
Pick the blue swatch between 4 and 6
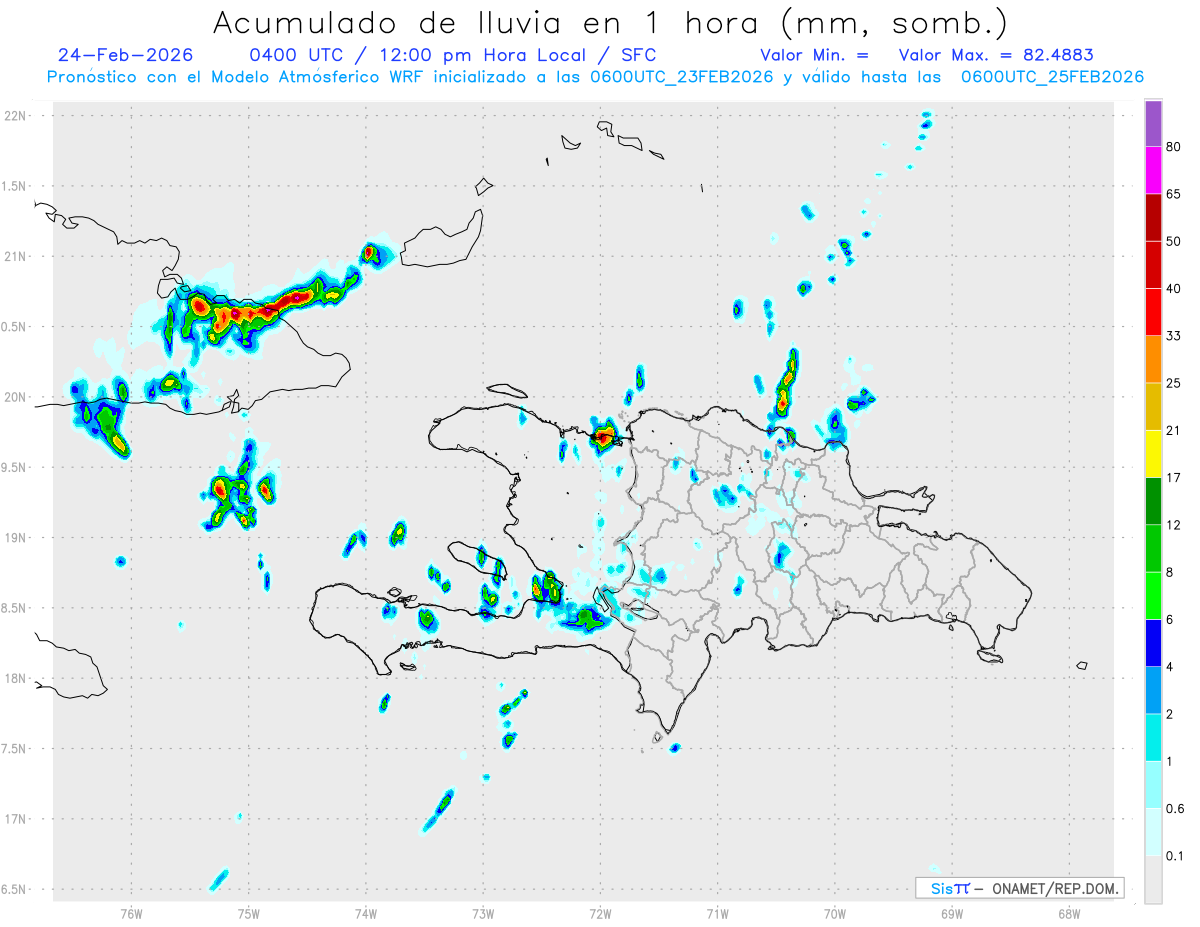click(1153, 644)
